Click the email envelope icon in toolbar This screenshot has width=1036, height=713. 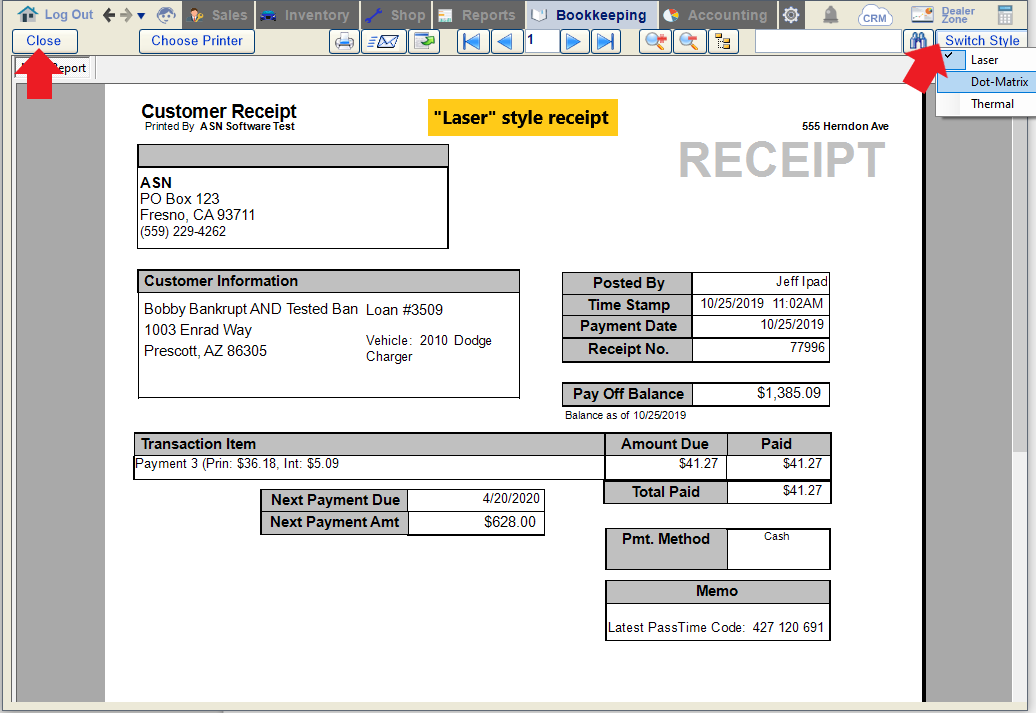click(384, 41)
